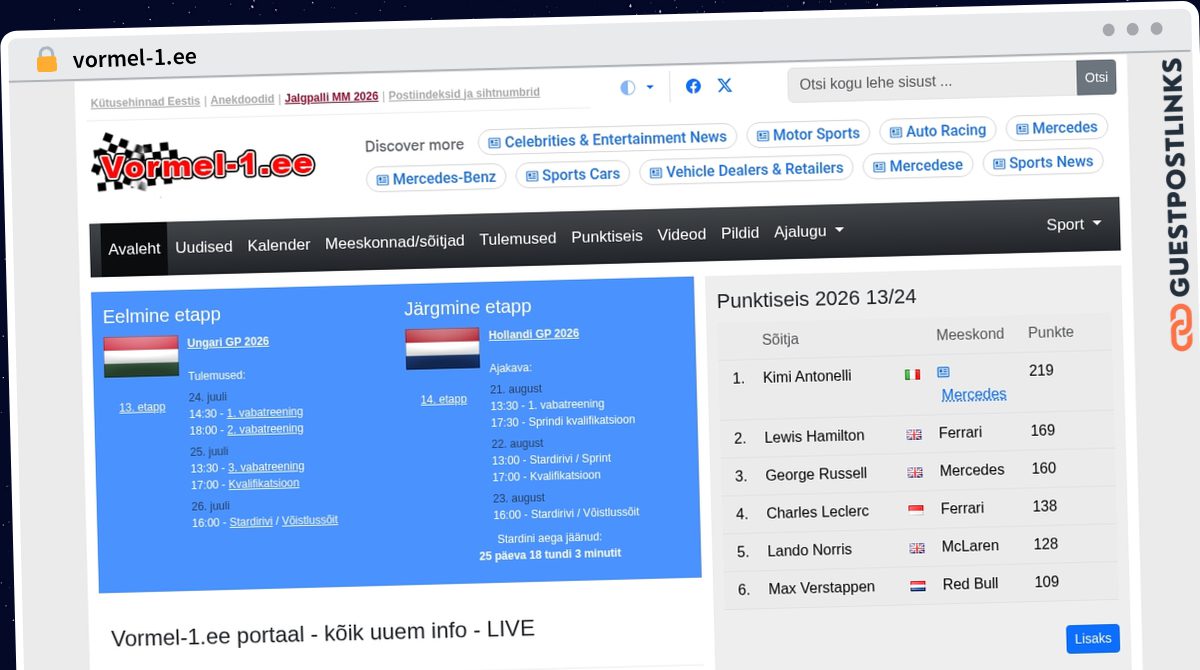1200x670 pixels.
Task: Click Monaco flag next to Charles Leclerc
Action: 916,510
